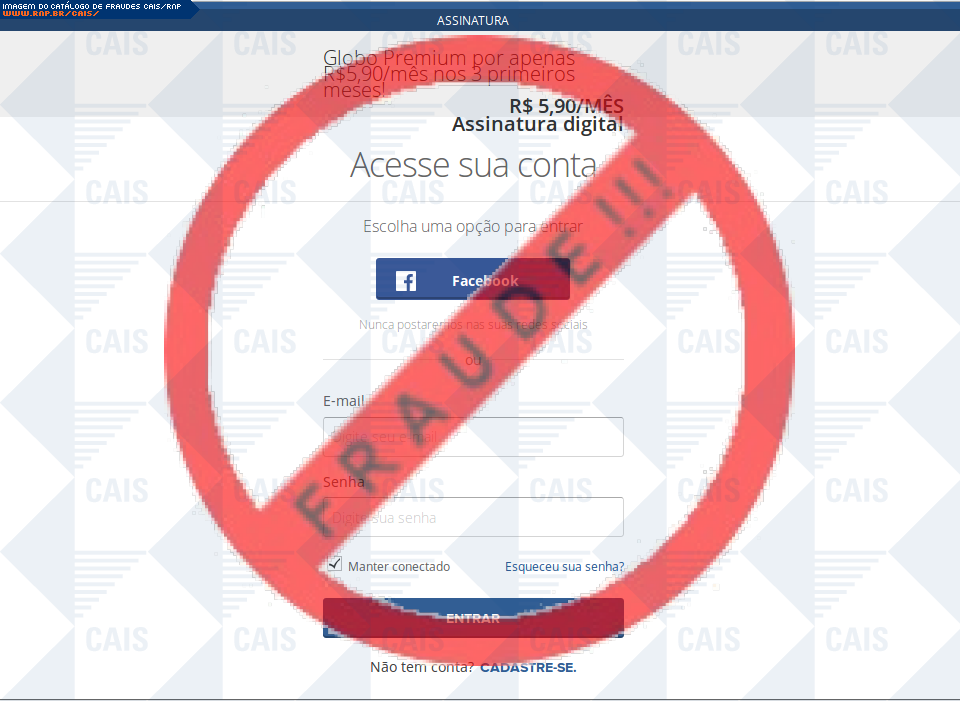
Task: Click the Não tem conta text
Action: pos(422,667)
